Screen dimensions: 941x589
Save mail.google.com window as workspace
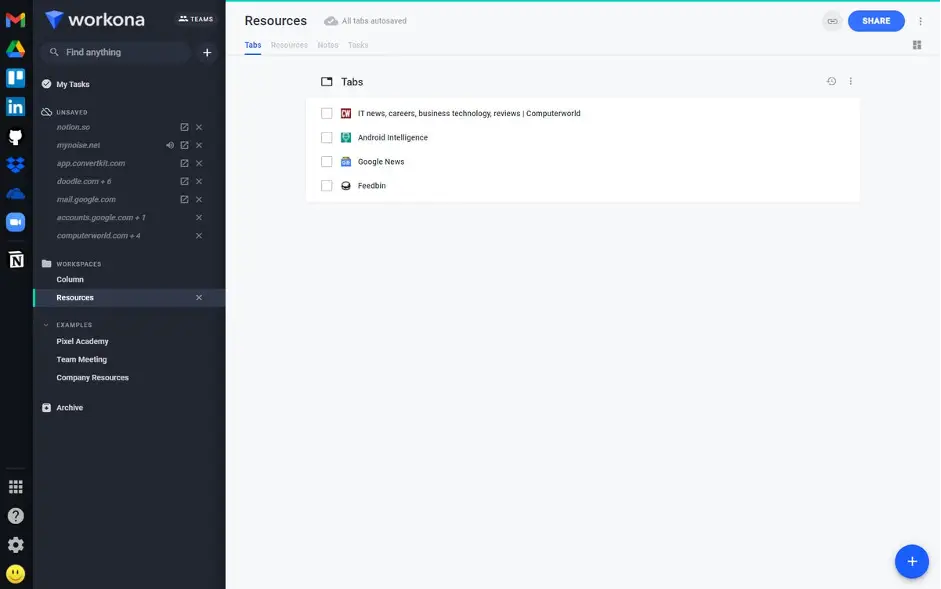click(184, 199)
